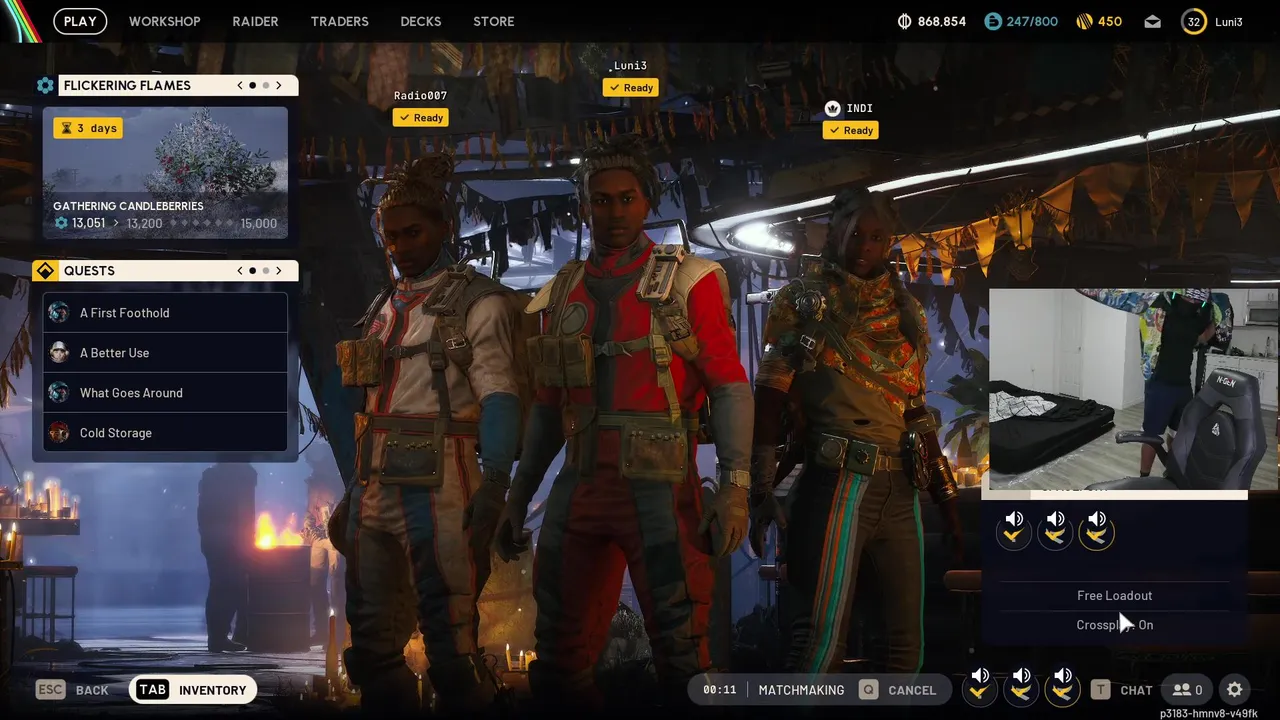Screen dimensions: 1280x720
Task: Open INVENTORY with the TAB button
Action: pyautogui.click(x=192, y=690)
